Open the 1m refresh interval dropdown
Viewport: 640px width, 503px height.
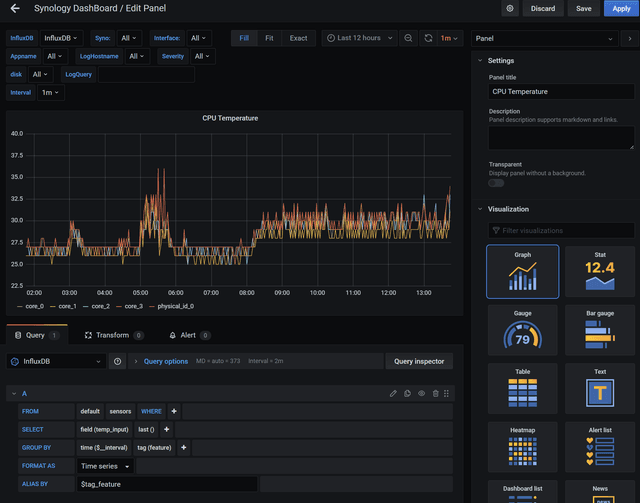449,38
